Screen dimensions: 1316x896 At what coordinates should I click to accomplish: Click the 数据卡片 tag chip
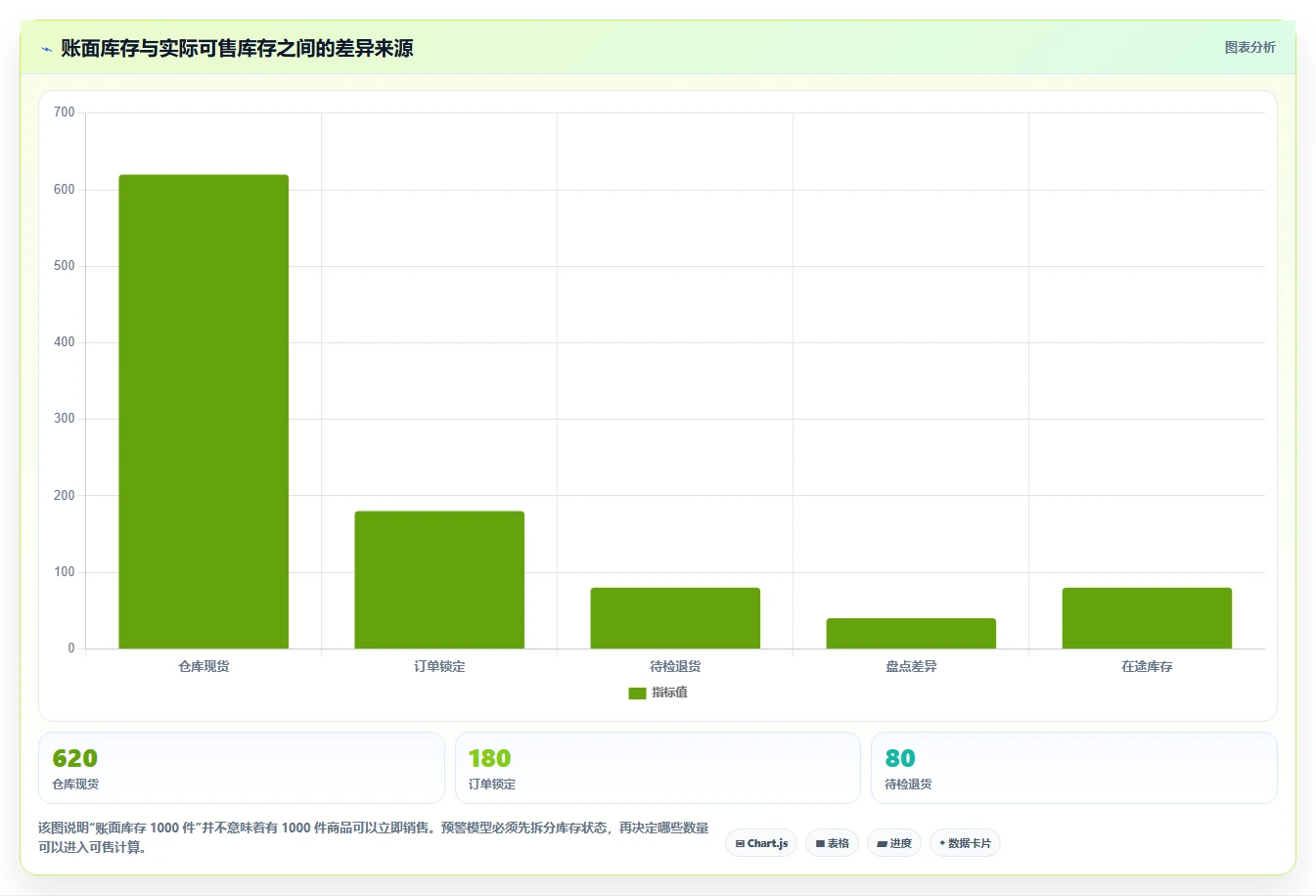click(965, 843)
